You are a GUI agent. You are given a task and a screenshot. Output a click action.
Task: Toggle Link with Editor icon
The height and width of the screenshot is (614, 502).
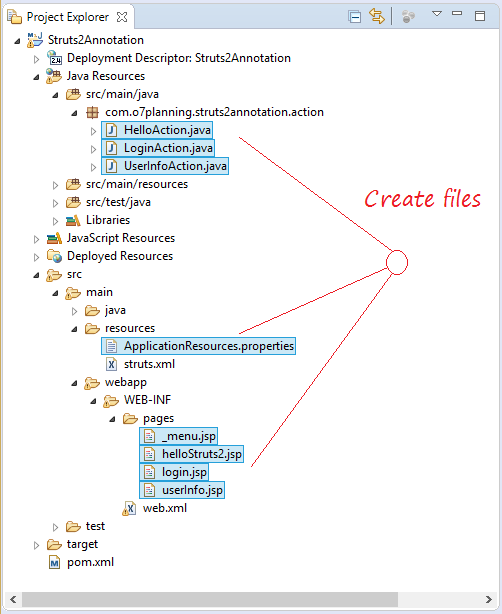(x=377, y=16)
